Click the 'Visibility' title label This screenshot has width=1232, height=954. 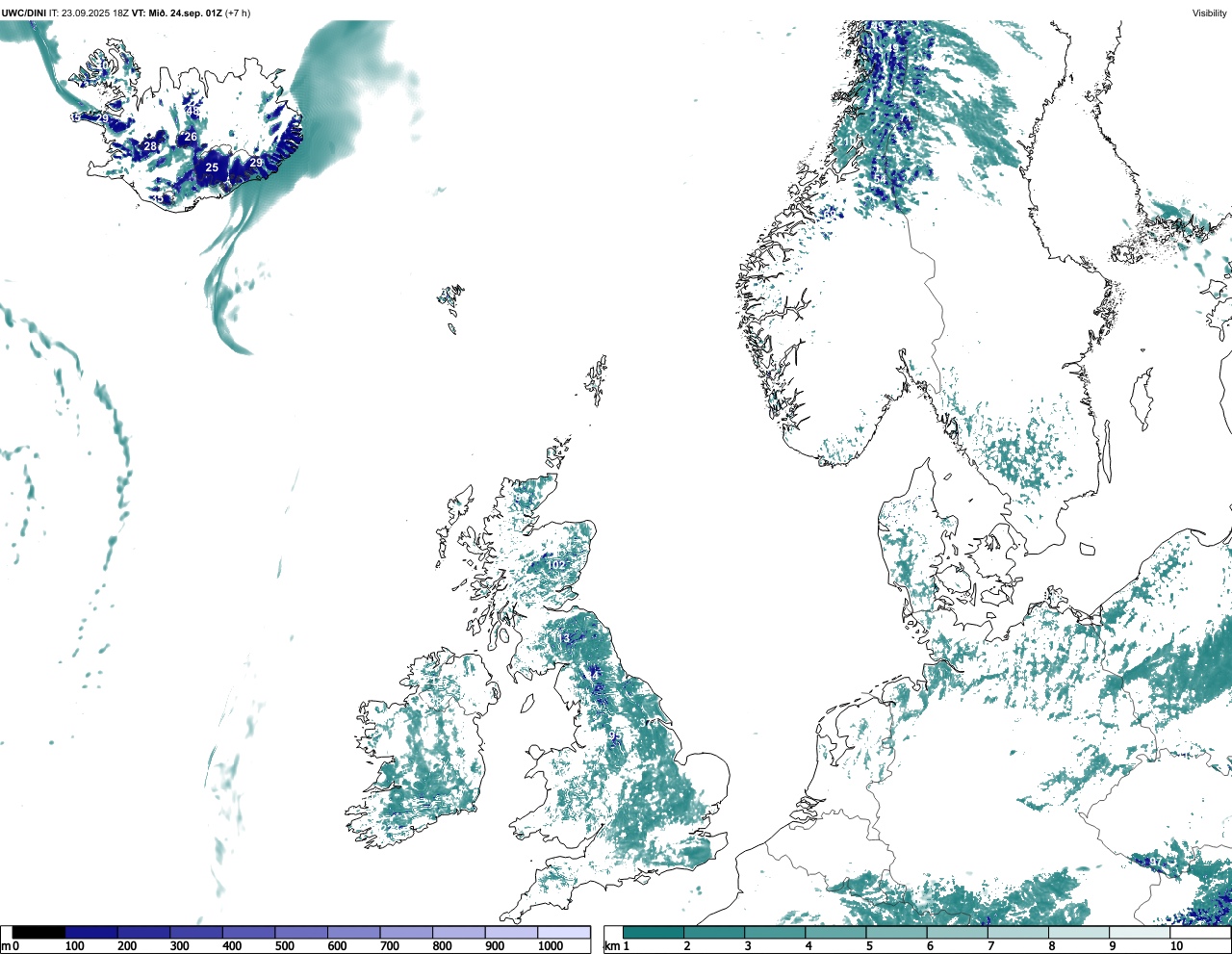tap(1209, 13)
